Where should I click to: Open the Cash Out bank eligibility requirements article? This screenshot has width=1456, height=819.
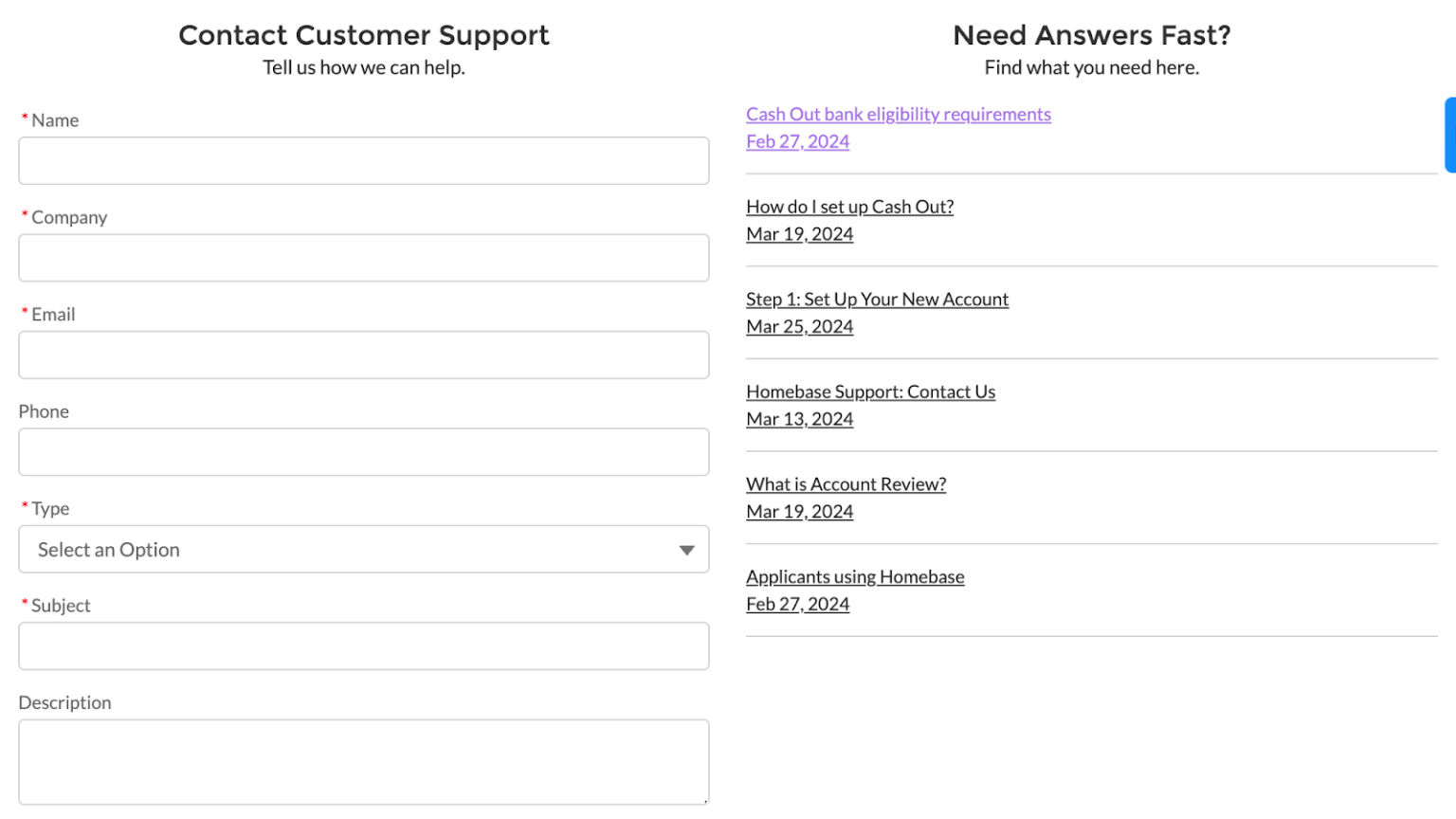coord(898,114)
